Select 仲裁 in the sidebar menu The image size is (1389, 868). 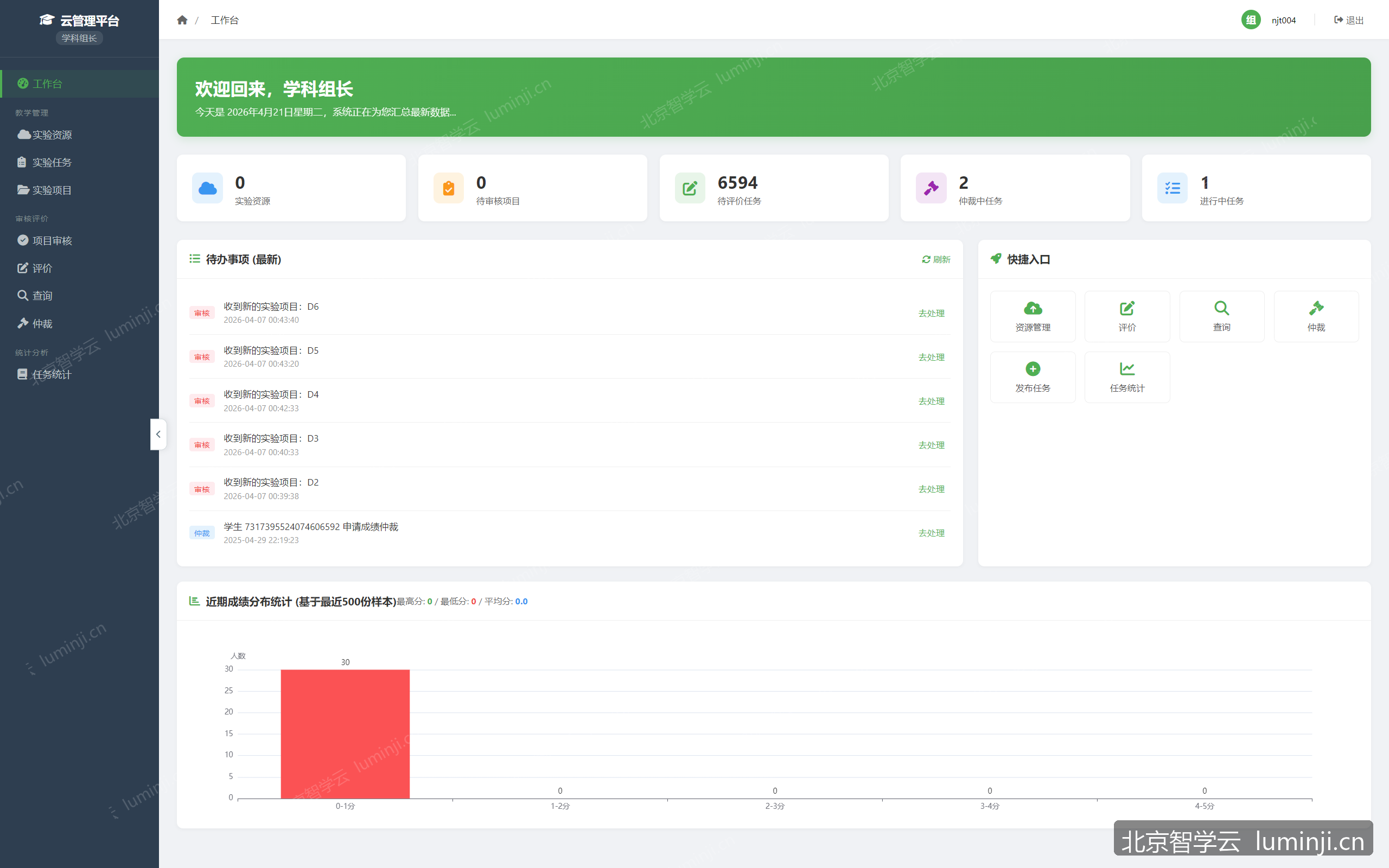pyautogui.click(x=79, y=324)
